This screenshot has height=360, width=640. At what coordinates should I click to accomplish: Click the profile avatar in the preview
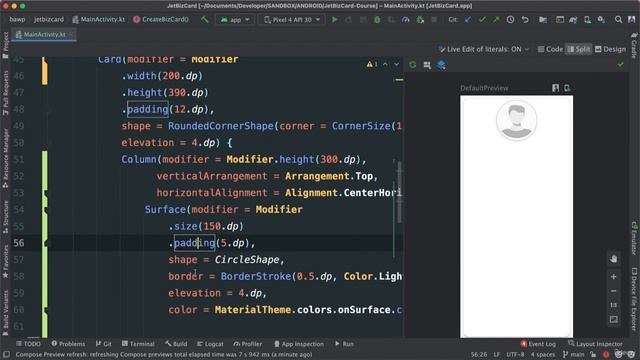click(516, 120)
